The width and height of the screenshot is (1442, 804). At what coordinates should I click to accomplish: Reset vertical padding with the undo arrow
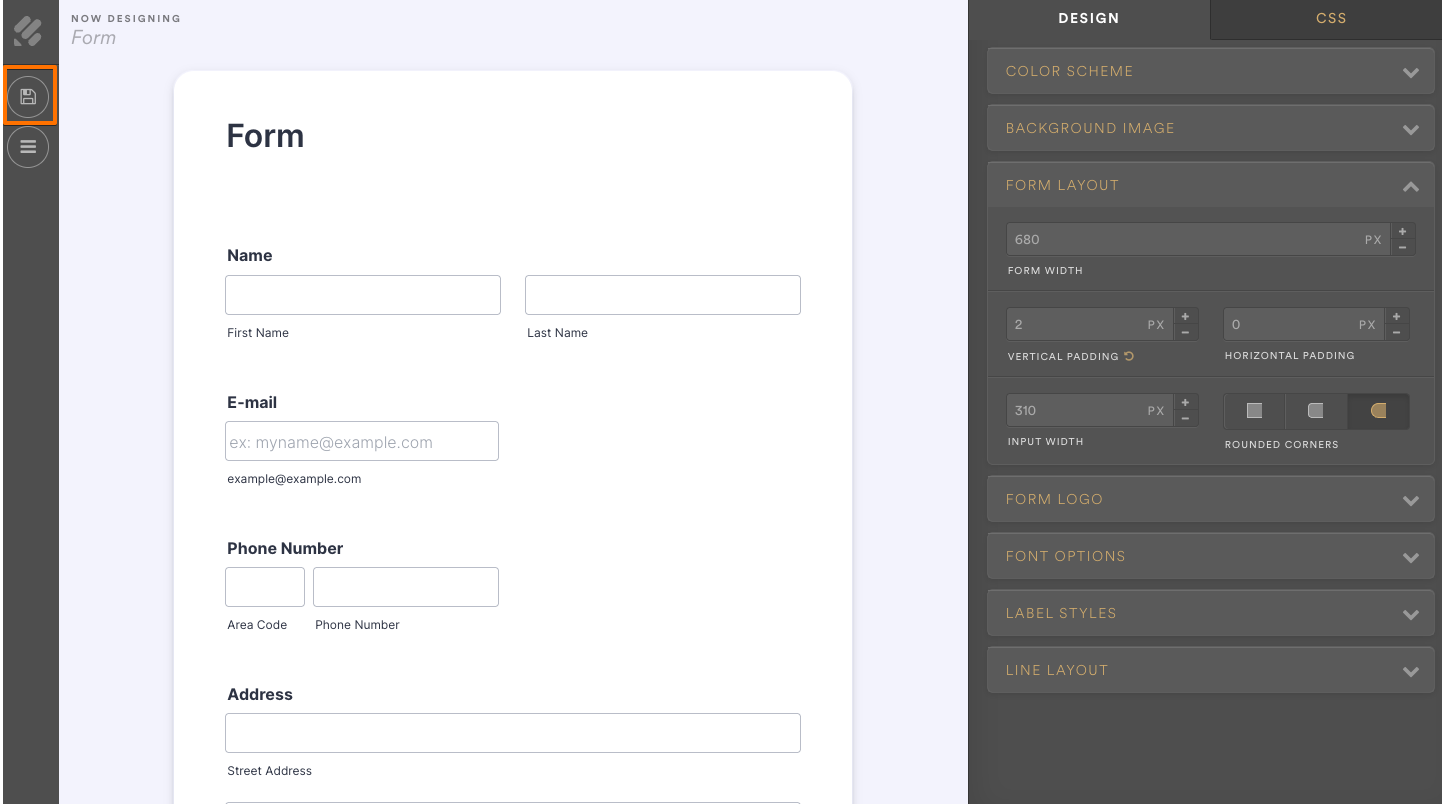pos(1129,356)
